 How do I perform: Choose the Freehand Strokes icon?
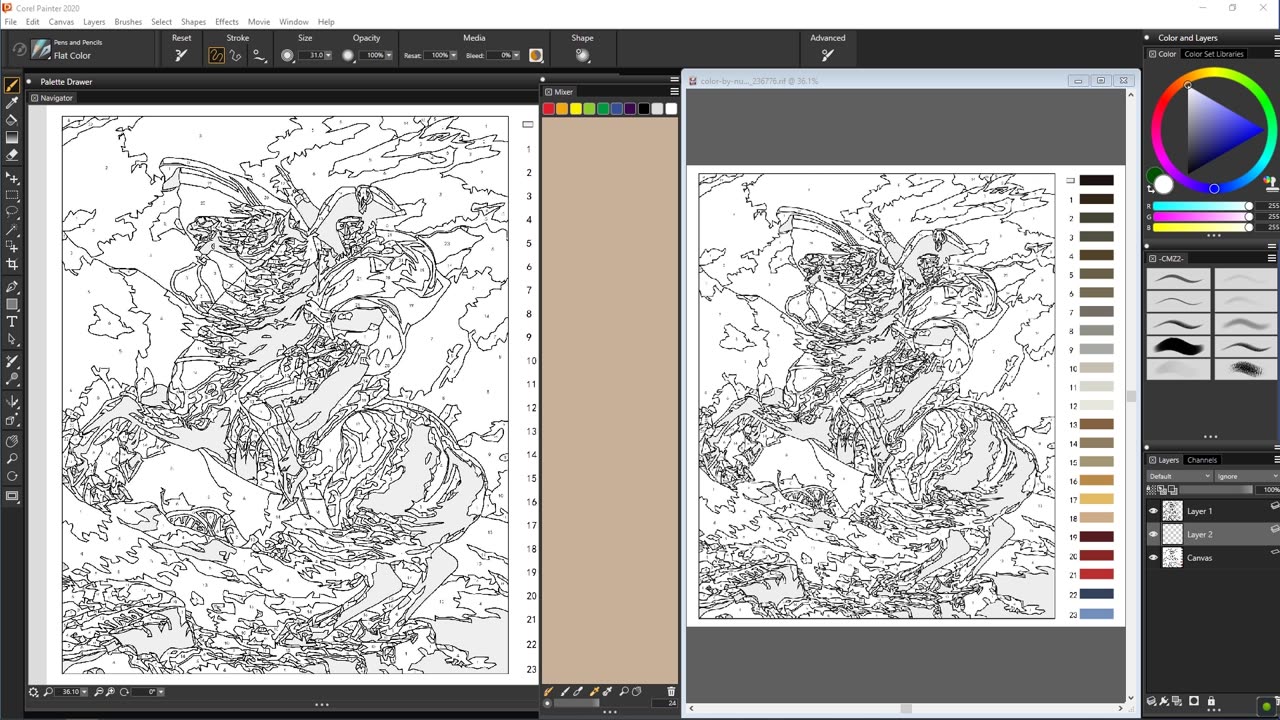click(216, 55)
